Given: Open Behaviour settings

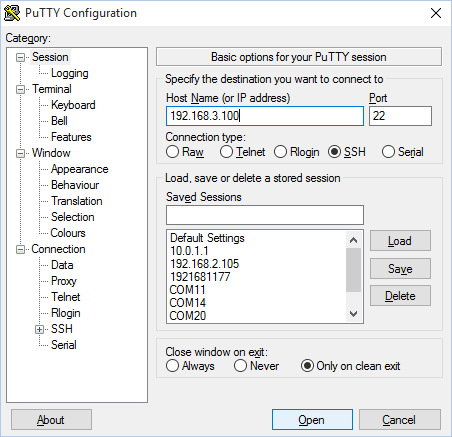Looking at the screenshot, I should (75, 185).
